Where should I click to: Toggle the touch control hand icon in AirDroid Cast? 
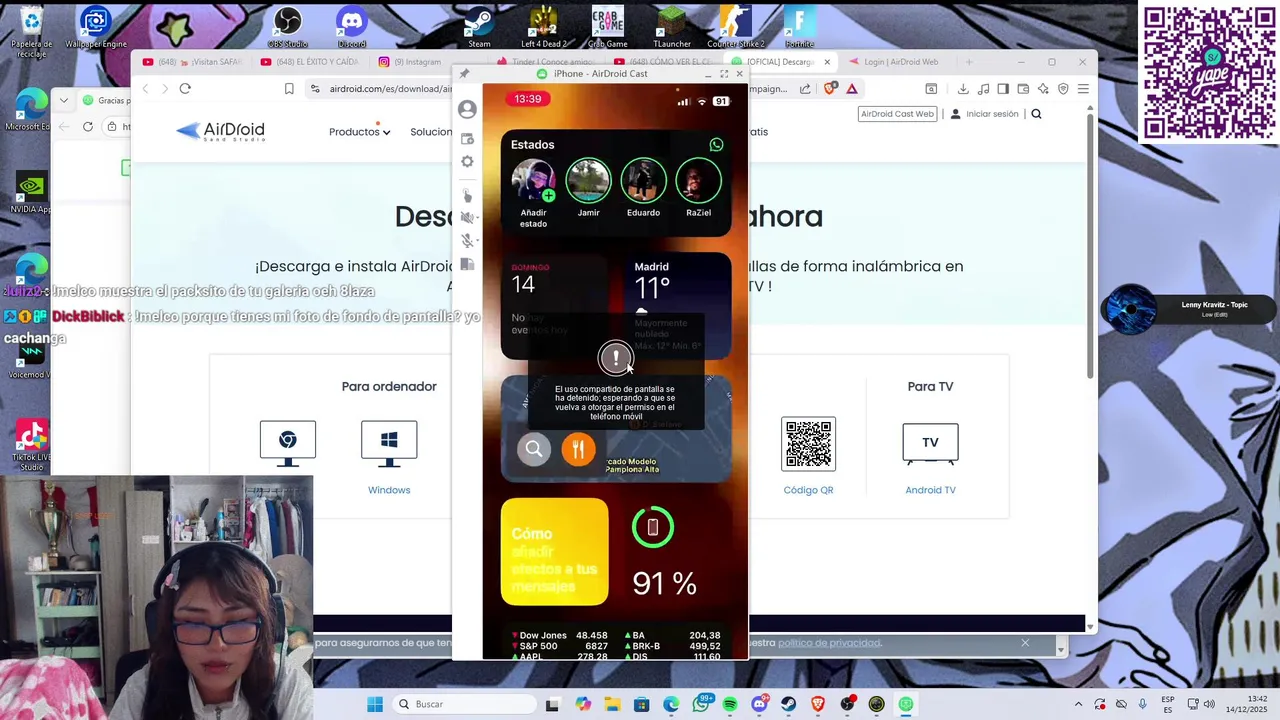click(x=467, y=196)
